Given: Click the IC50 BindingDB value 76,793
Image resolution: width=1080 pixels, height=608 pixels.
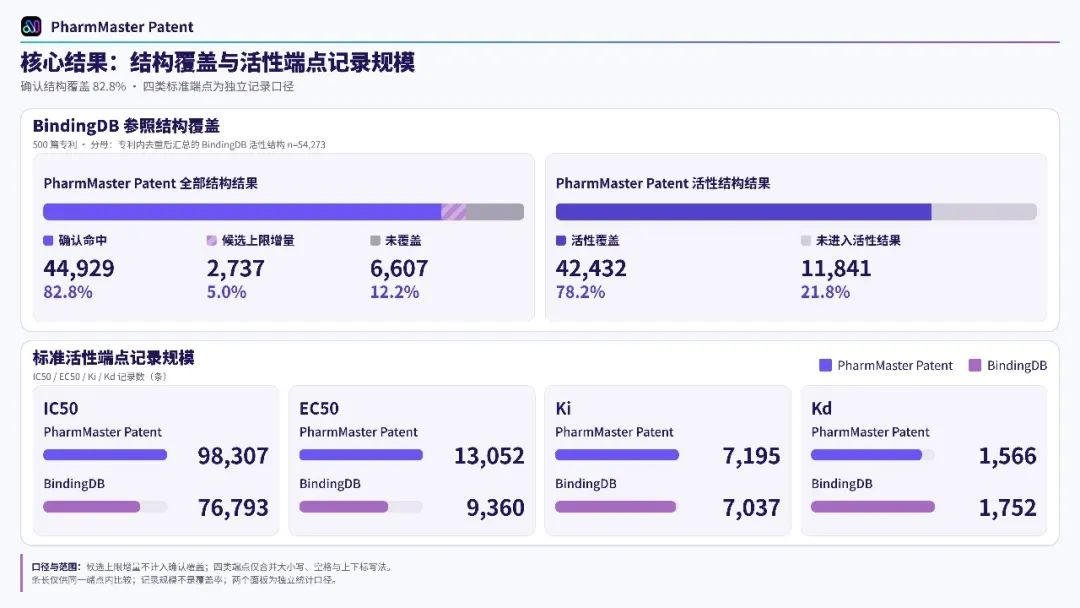Looking at the screenshot, I should 233,508.
